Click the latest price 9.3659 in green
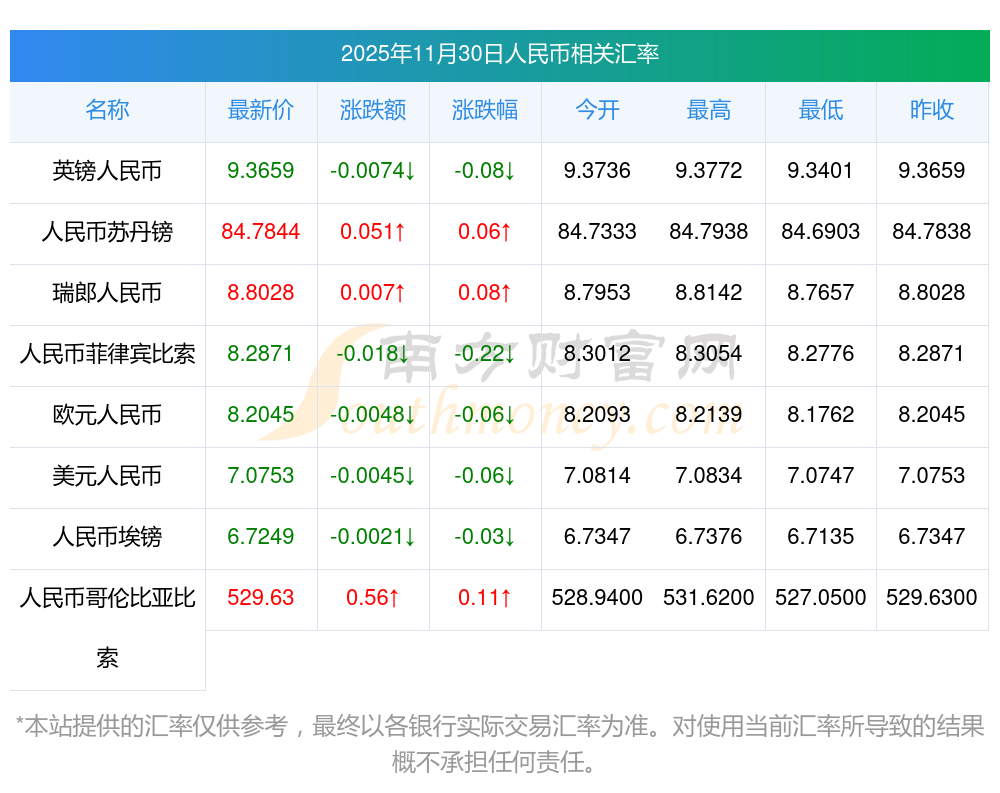 click(261, 171)
